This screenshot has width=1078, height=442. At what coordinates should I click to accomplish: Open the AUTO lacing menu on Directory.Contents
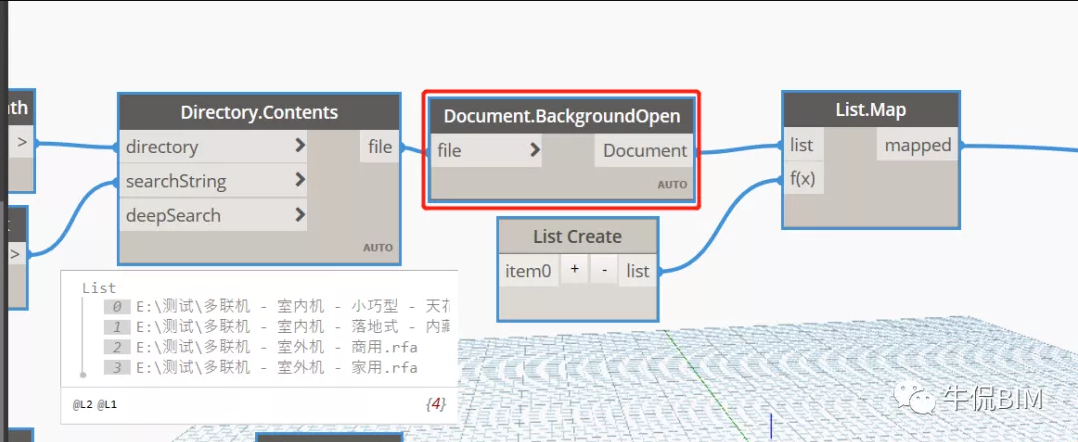(x=378, y=247)
